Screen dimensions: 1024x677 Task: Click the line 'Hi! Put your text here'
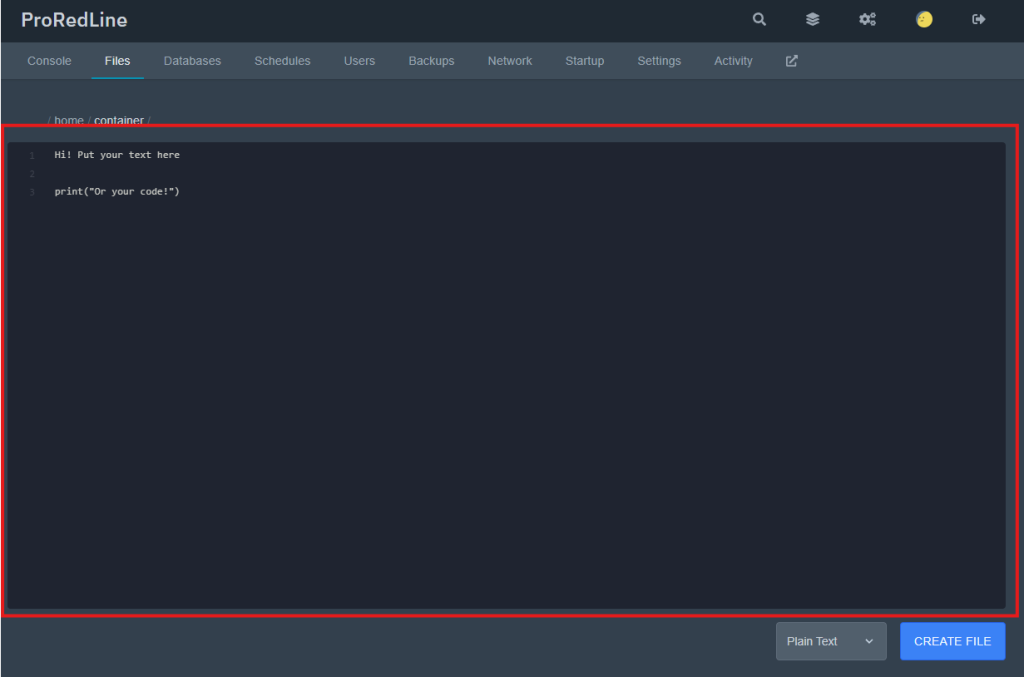117,155
